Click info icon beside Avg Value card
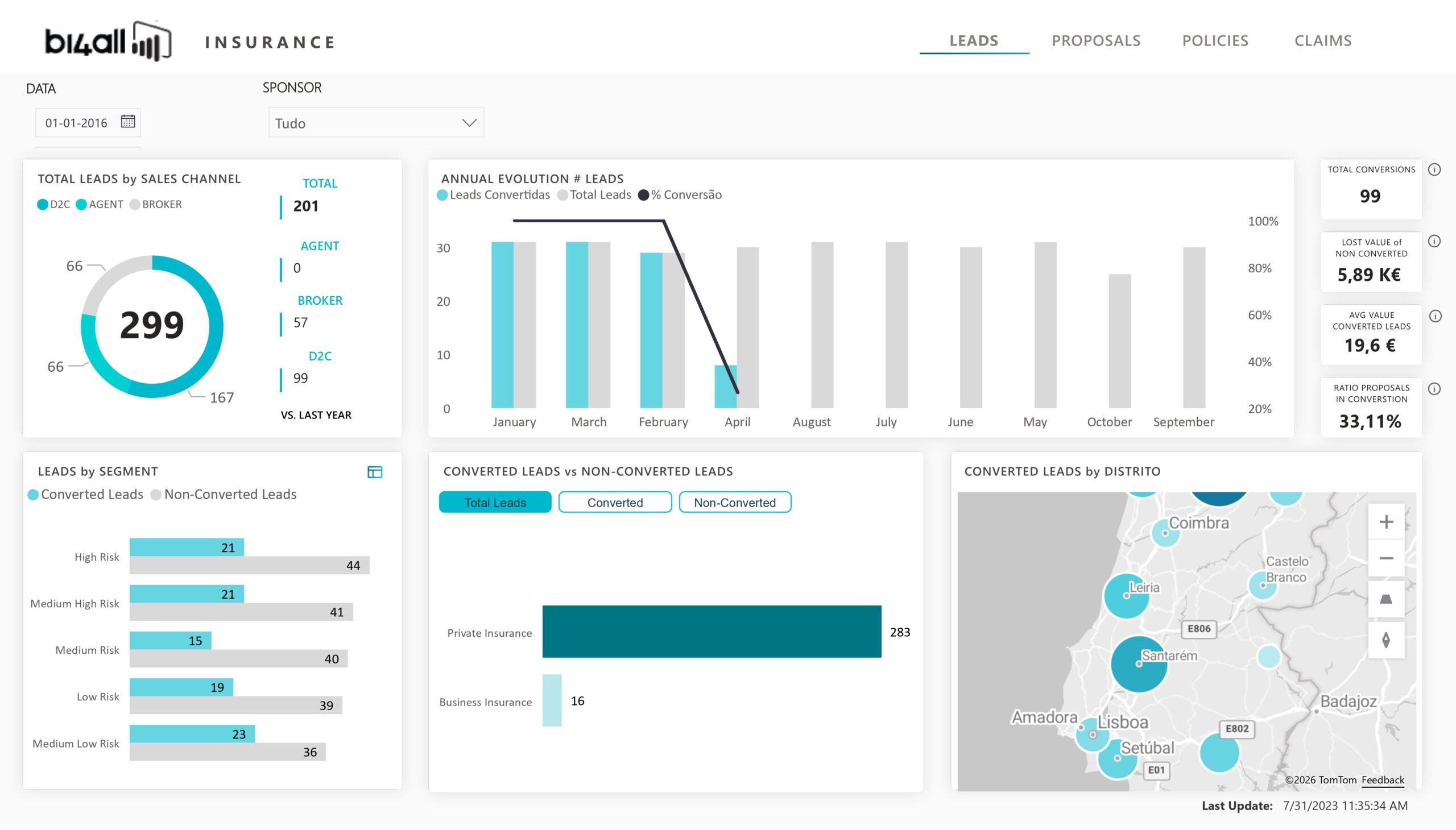Image resolution: width=1456 pixels, height=830 pixels. 1436,316
